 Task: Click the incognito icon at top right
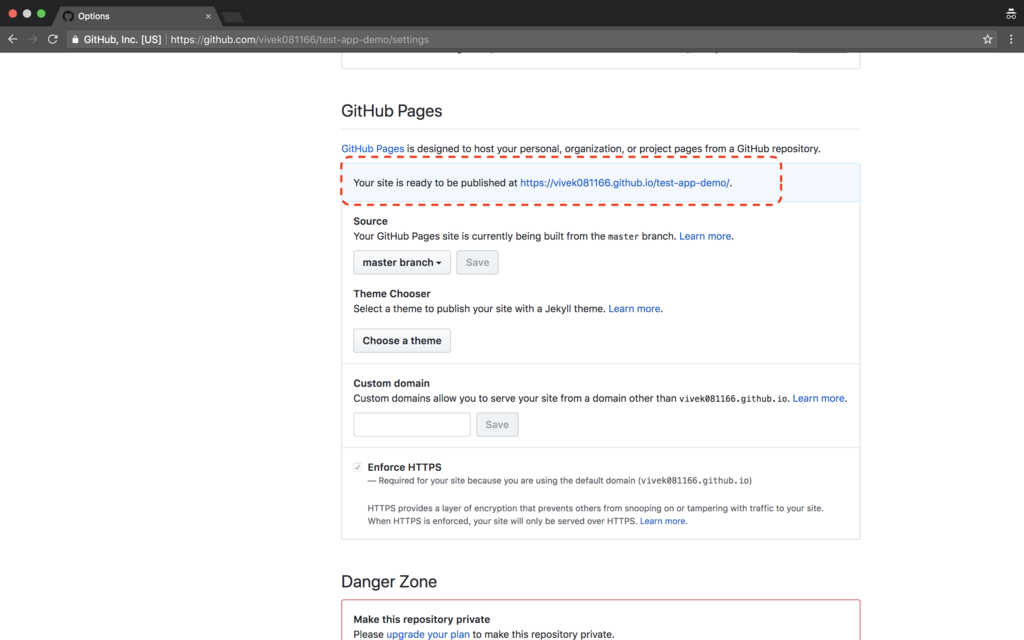(x=1011, y=14)
